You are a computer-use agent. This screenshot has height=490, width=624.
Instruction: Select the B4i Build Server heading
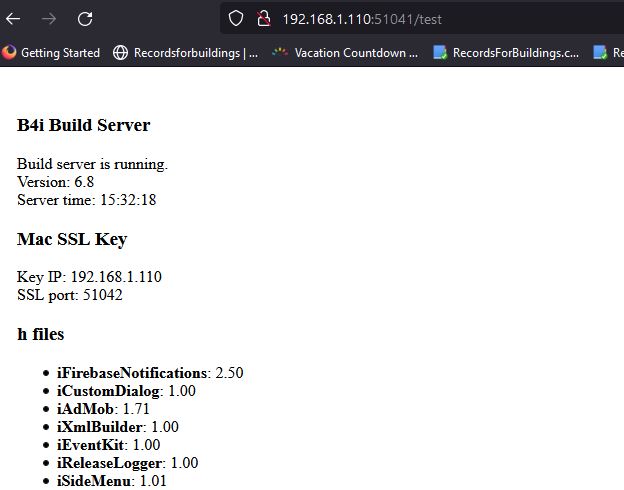[84, 125]
